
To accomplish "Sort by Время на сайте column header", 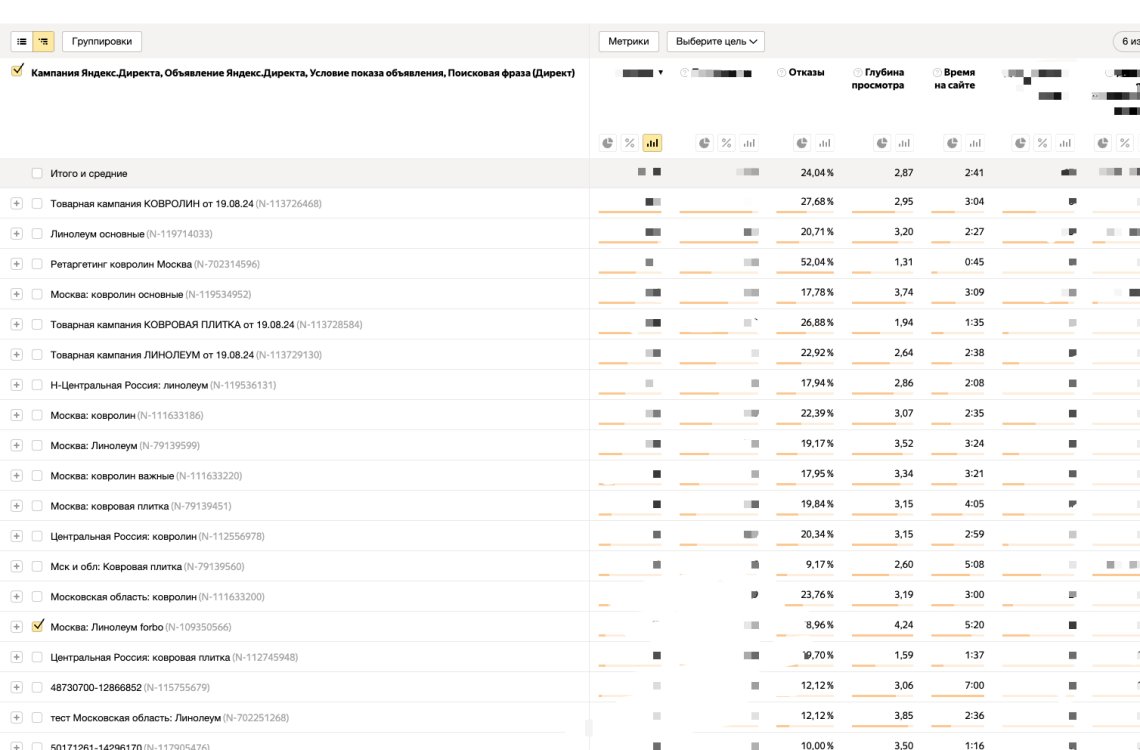I will click(955, 78).
